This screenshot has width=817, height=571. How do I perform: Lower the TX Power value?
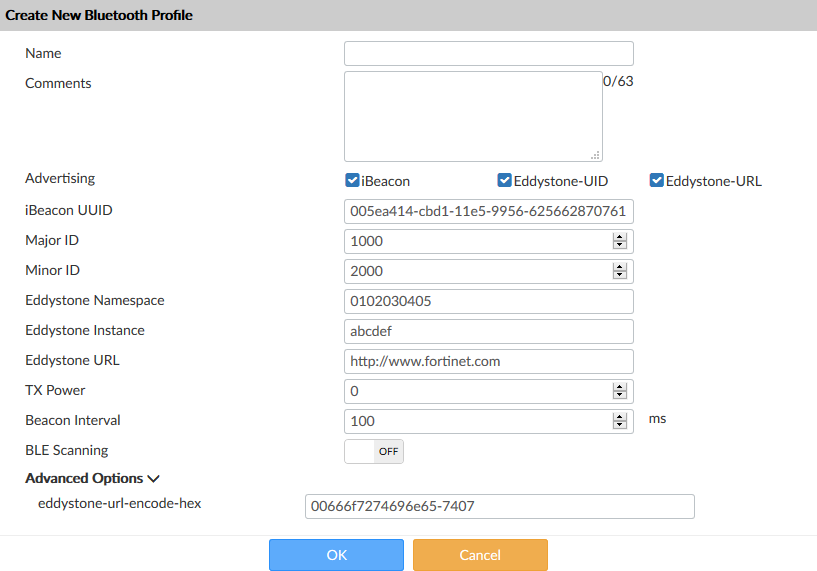click(x=619, y=395)
